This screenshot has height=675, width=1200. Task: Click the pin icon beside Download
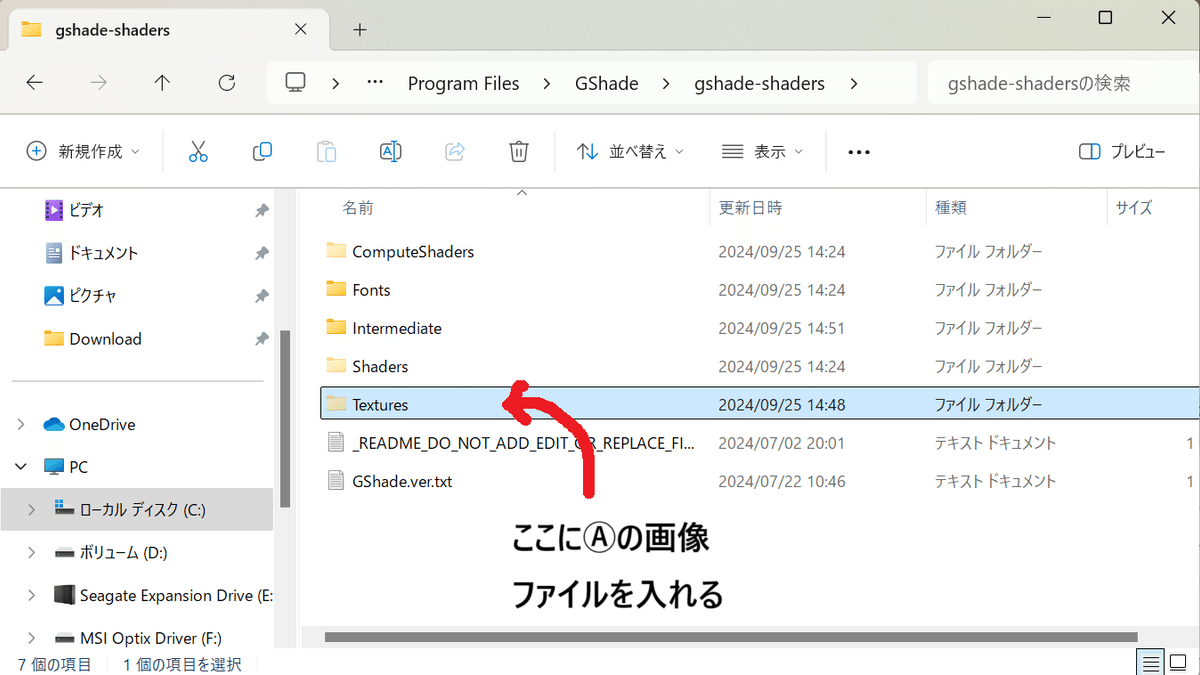pos(262,339)
